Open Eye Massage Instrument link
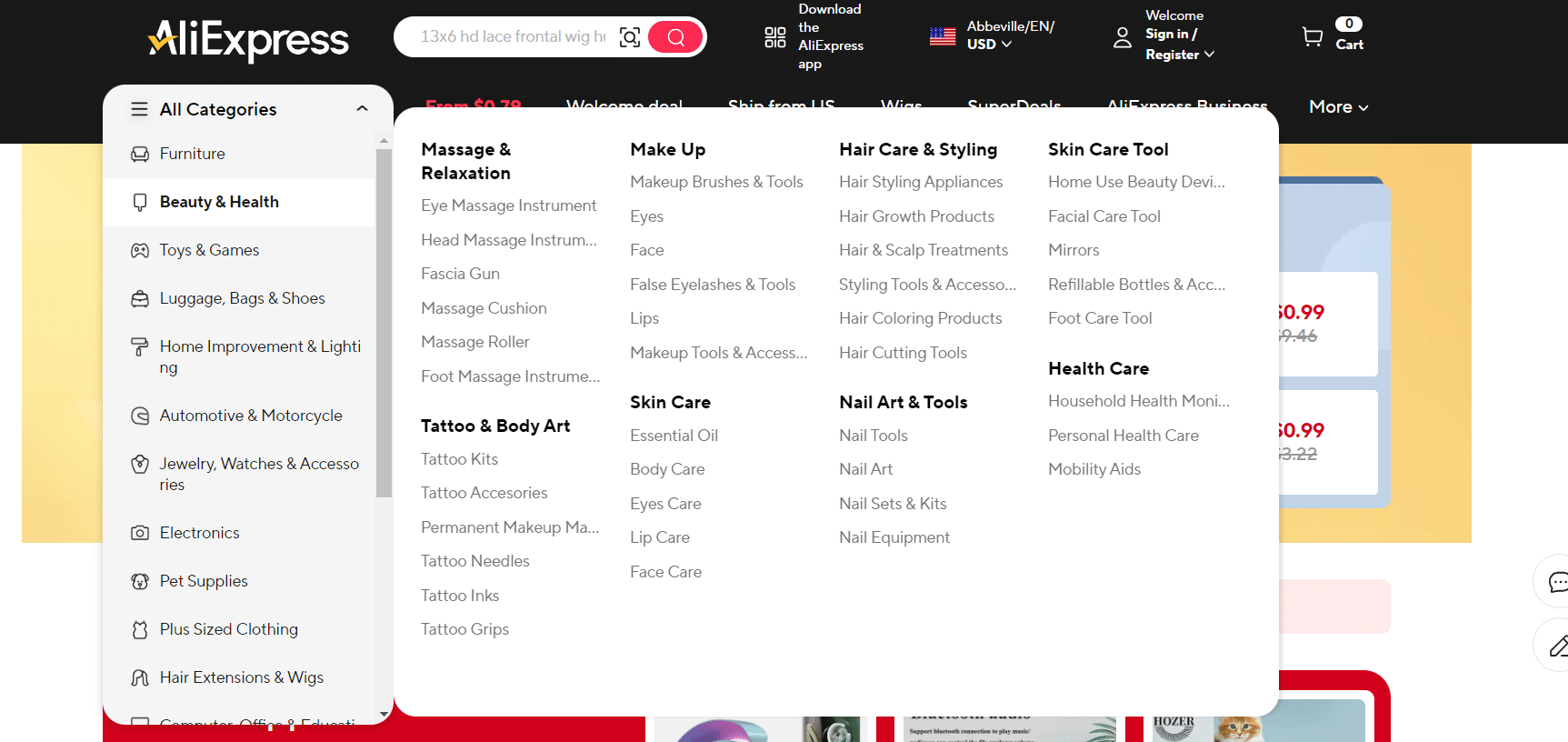The width and height of the screenshot is (1568, 742). (x=508, y=206)
